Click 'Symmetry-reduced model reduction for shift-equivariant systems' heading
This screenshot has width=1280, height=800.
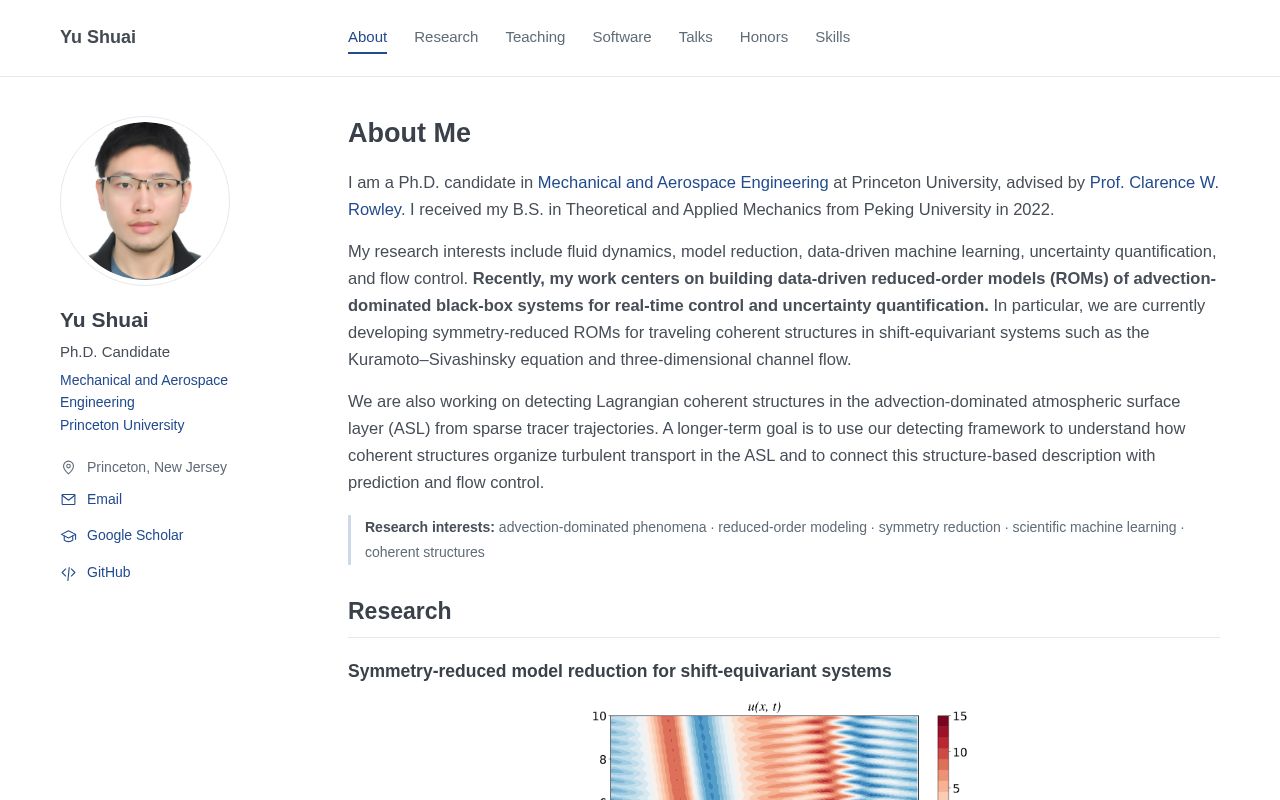(x=620, y=671)
